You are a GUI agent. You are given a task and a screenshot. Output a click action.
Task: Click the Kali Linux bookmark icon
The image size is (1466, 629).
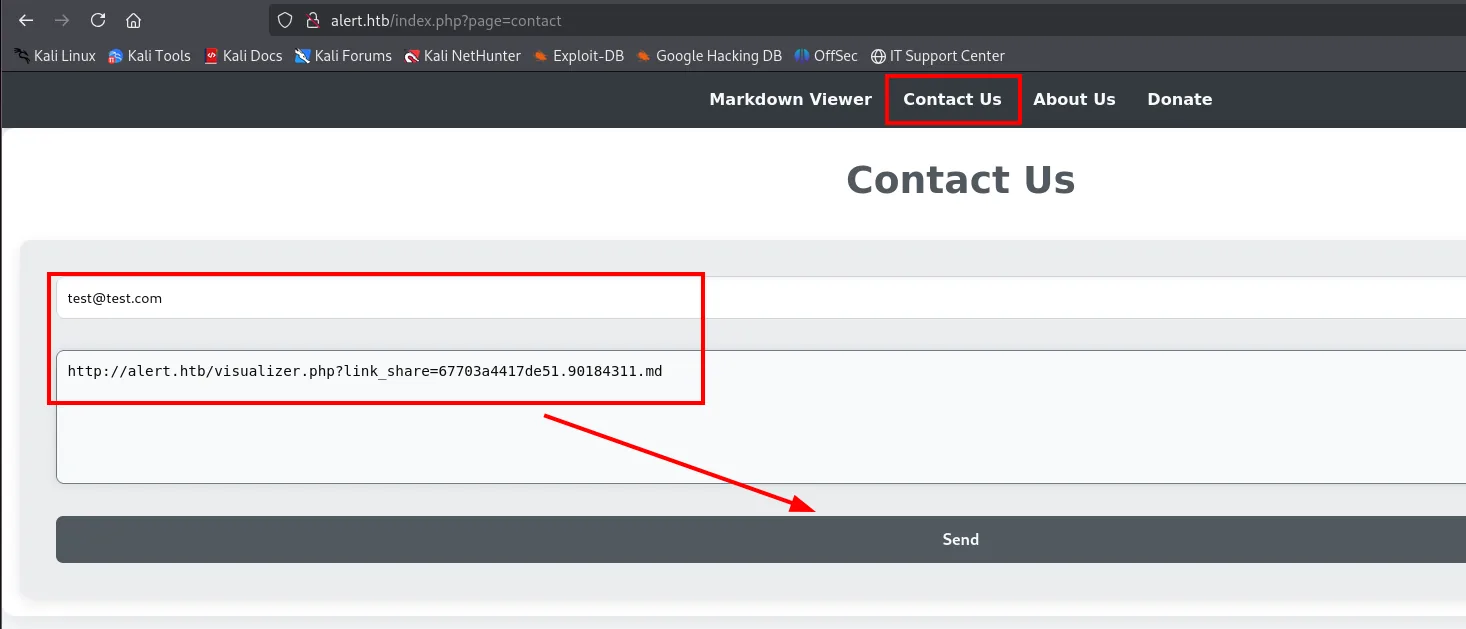click(22, 56)
